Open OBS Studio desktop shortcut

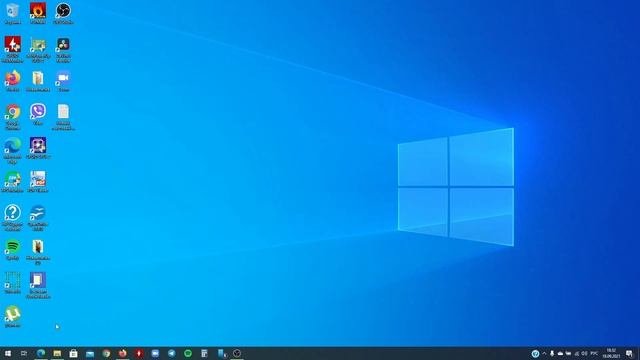63,12
